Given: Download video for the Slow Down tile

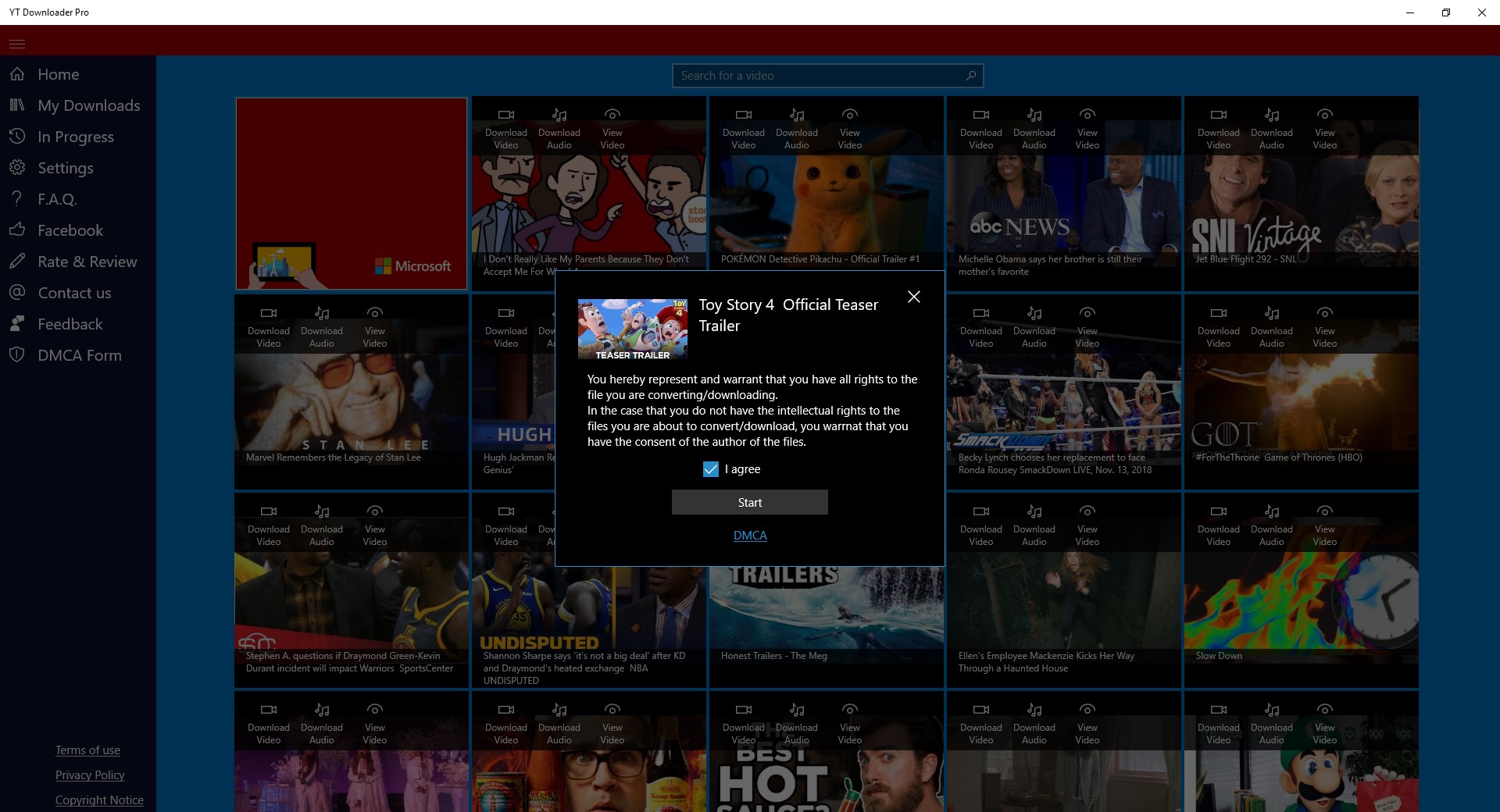Looking at the screenshot, I should click(x=1219, y=525).
